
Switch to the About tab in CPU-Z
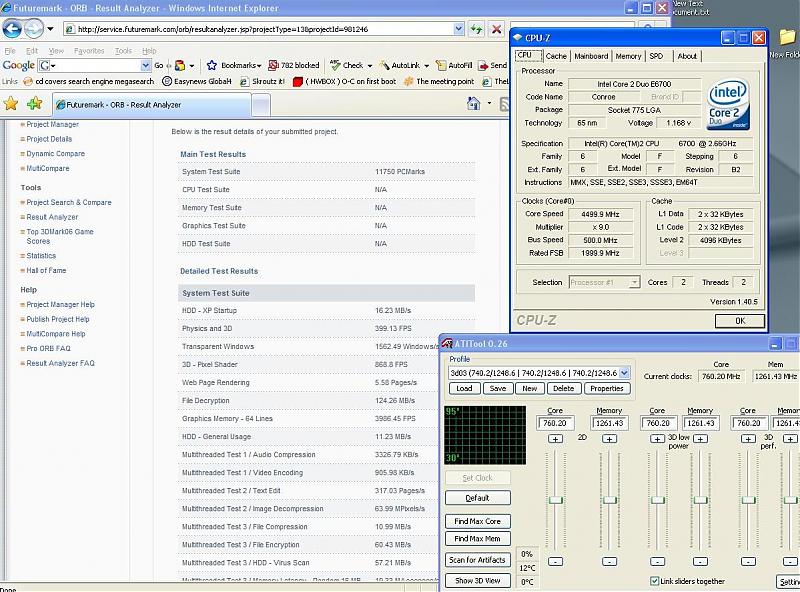pyautogui.click(x=687, y=56)
